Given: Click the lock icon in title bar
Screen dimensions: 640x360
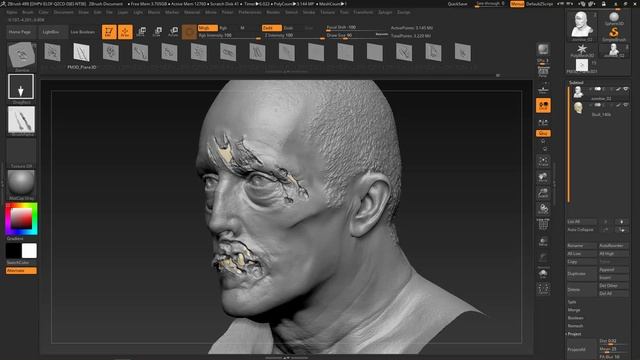Looking at the screenshot, I should (x=603, y=4).
